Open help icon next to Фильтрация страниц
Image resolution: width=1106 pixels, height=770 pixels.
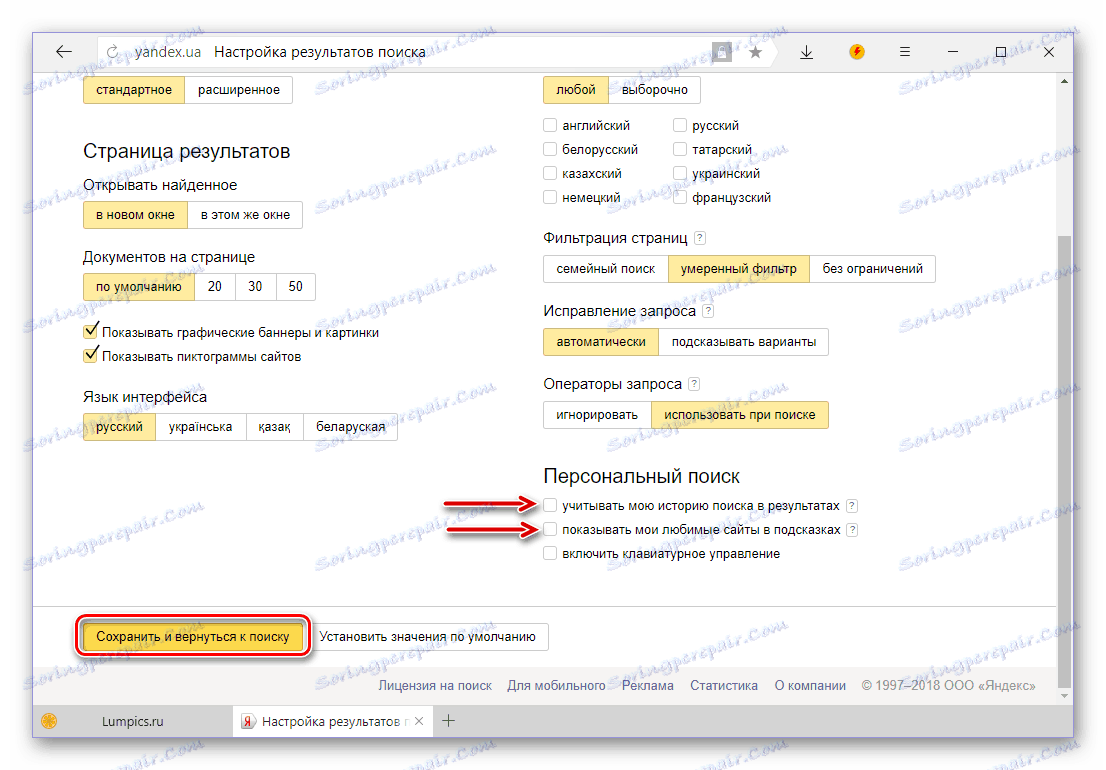click(700, 238)
